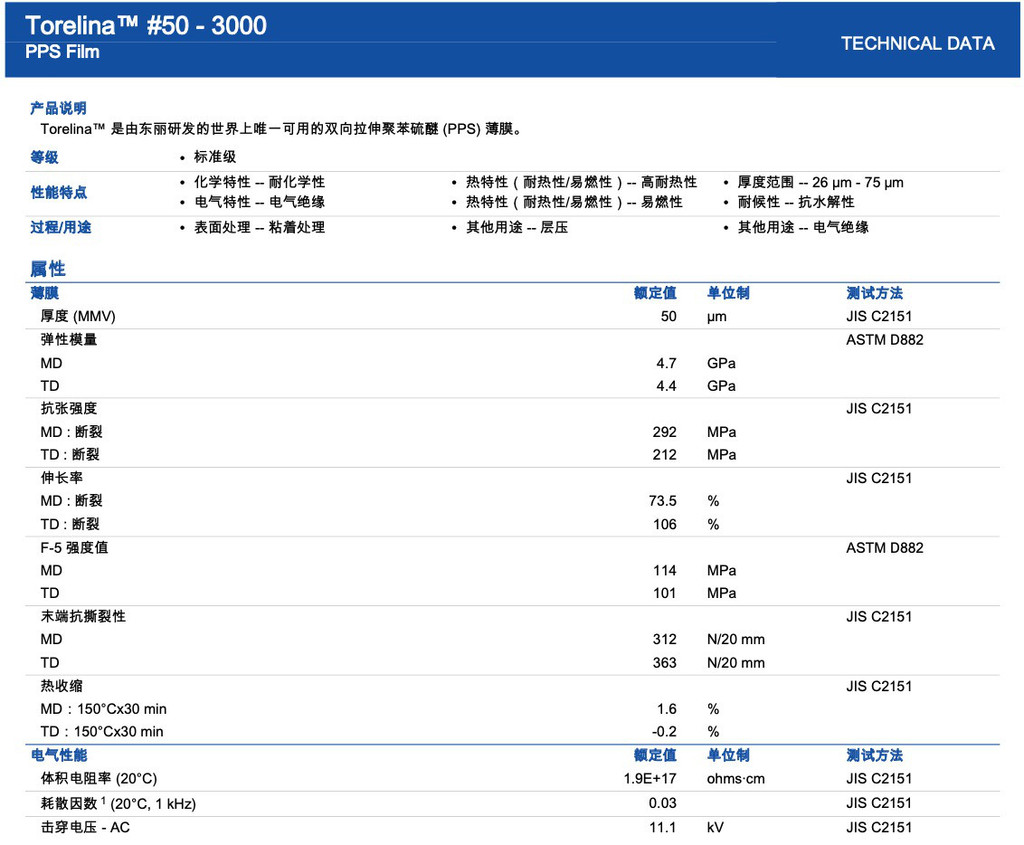Click the "MD : 150°Cx30 min" condition label

[103, 709]
